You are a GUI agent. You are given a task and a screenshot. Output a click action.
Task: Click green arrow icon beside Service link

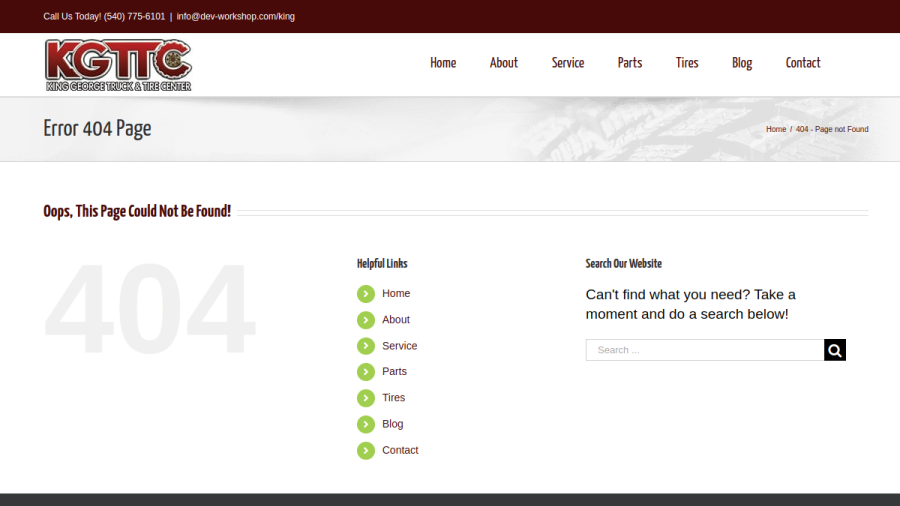366,346
